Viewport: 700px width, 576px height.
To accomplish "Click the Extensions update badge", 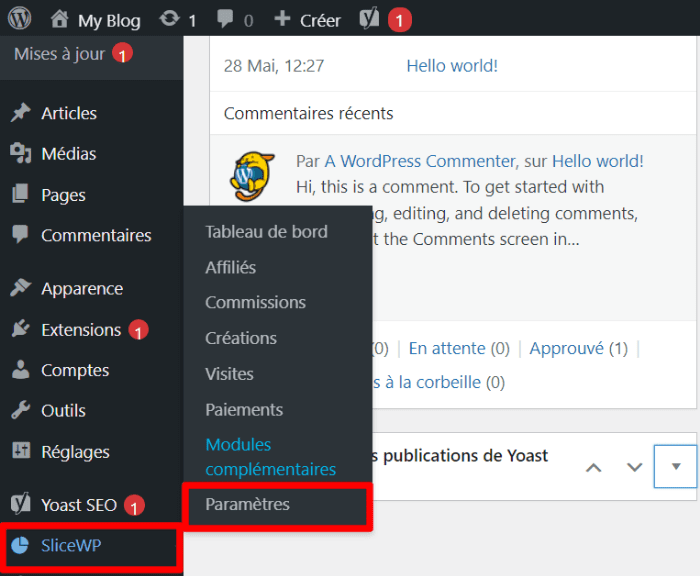I will tap(138, 330).
